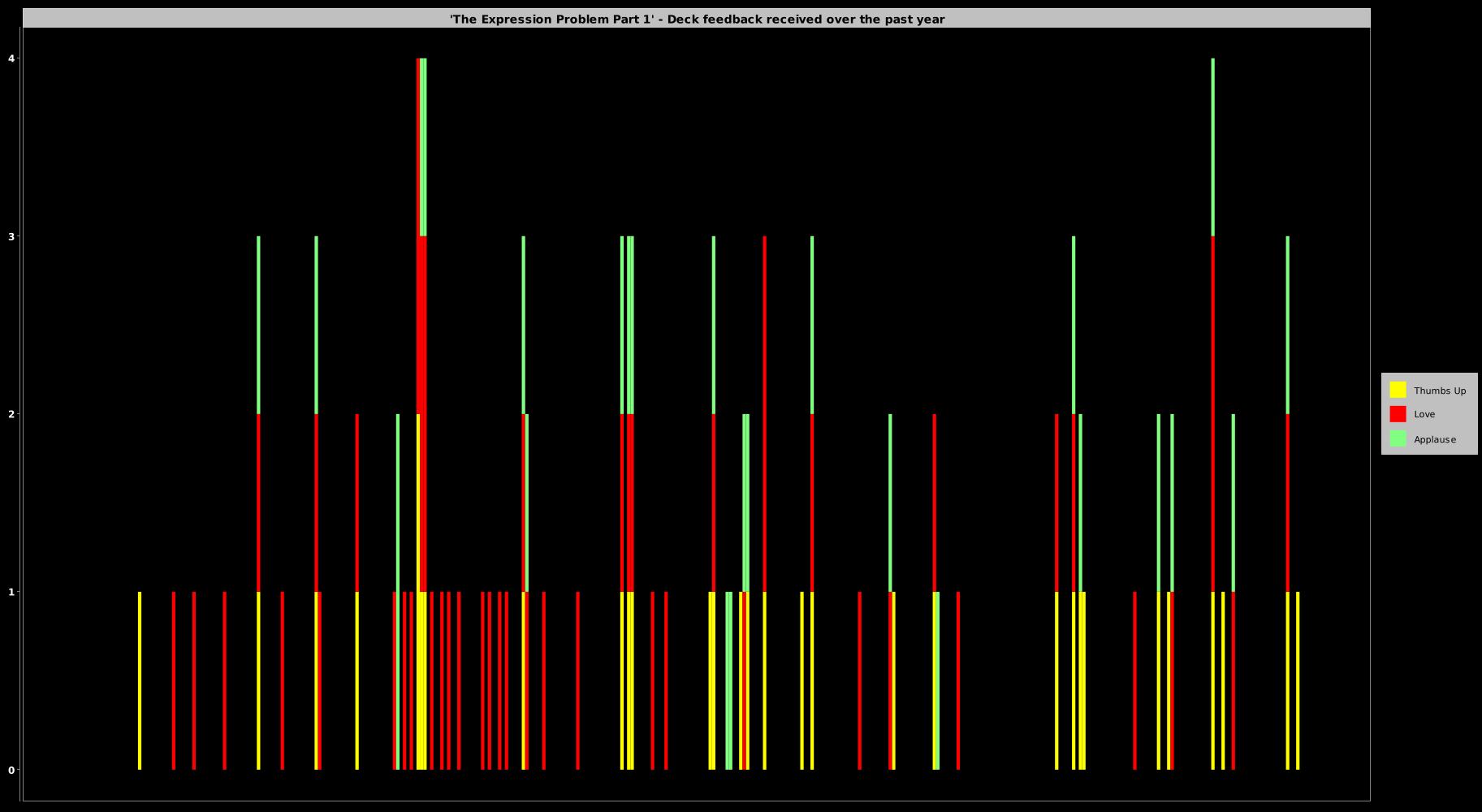Click the y-axis tick label 1

pos(11,592)
